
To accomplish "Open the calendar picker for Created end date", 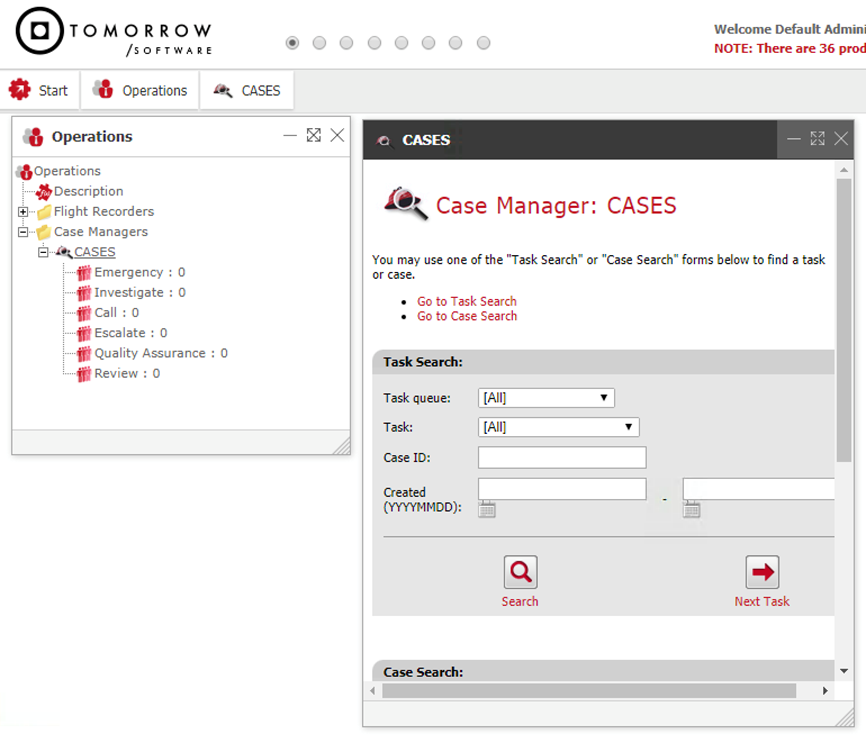I will (691, 510).
